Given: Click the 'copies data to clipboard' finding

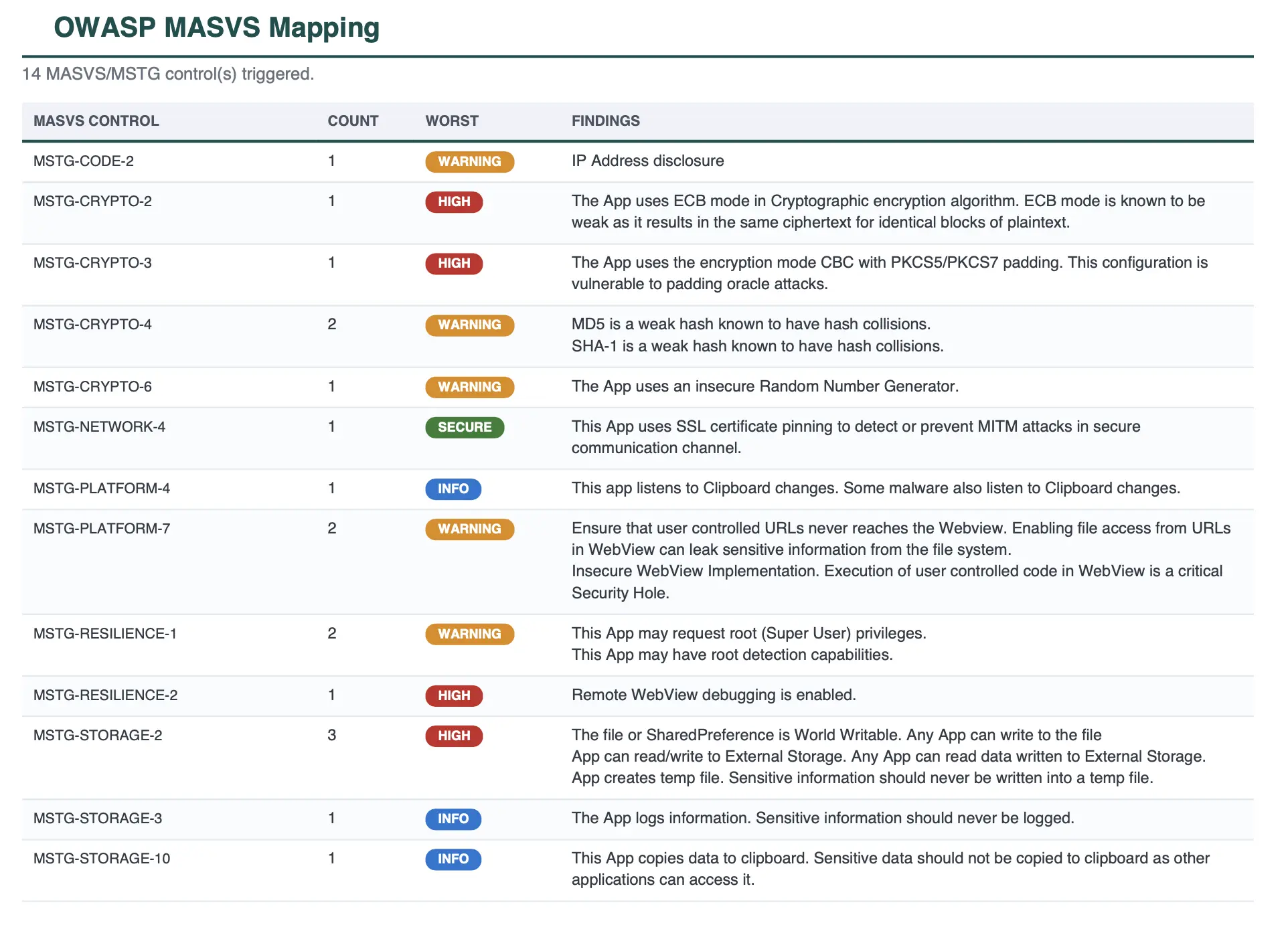Looking at the screenshot, I should [x=890, y=869].
